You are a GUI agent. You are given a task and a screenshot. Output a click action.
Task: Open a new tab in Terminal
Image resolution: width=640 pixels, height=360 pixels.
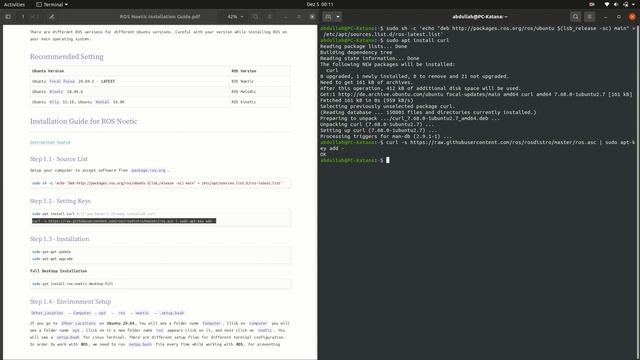click(328, 17)
